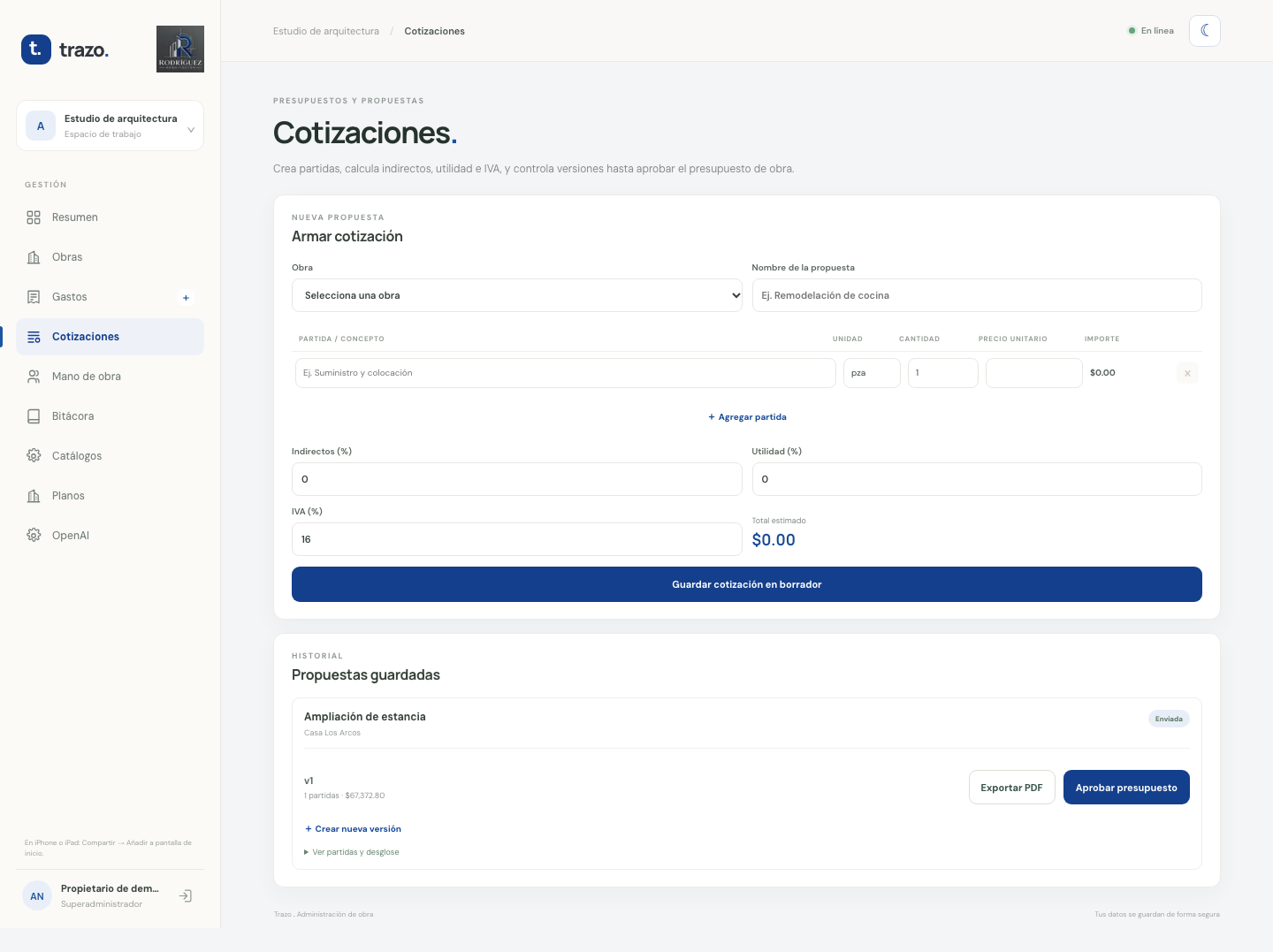This screenshot has height=952, width=1273.
Task: Click the En línea status indicator
Action: point(1151,31)
